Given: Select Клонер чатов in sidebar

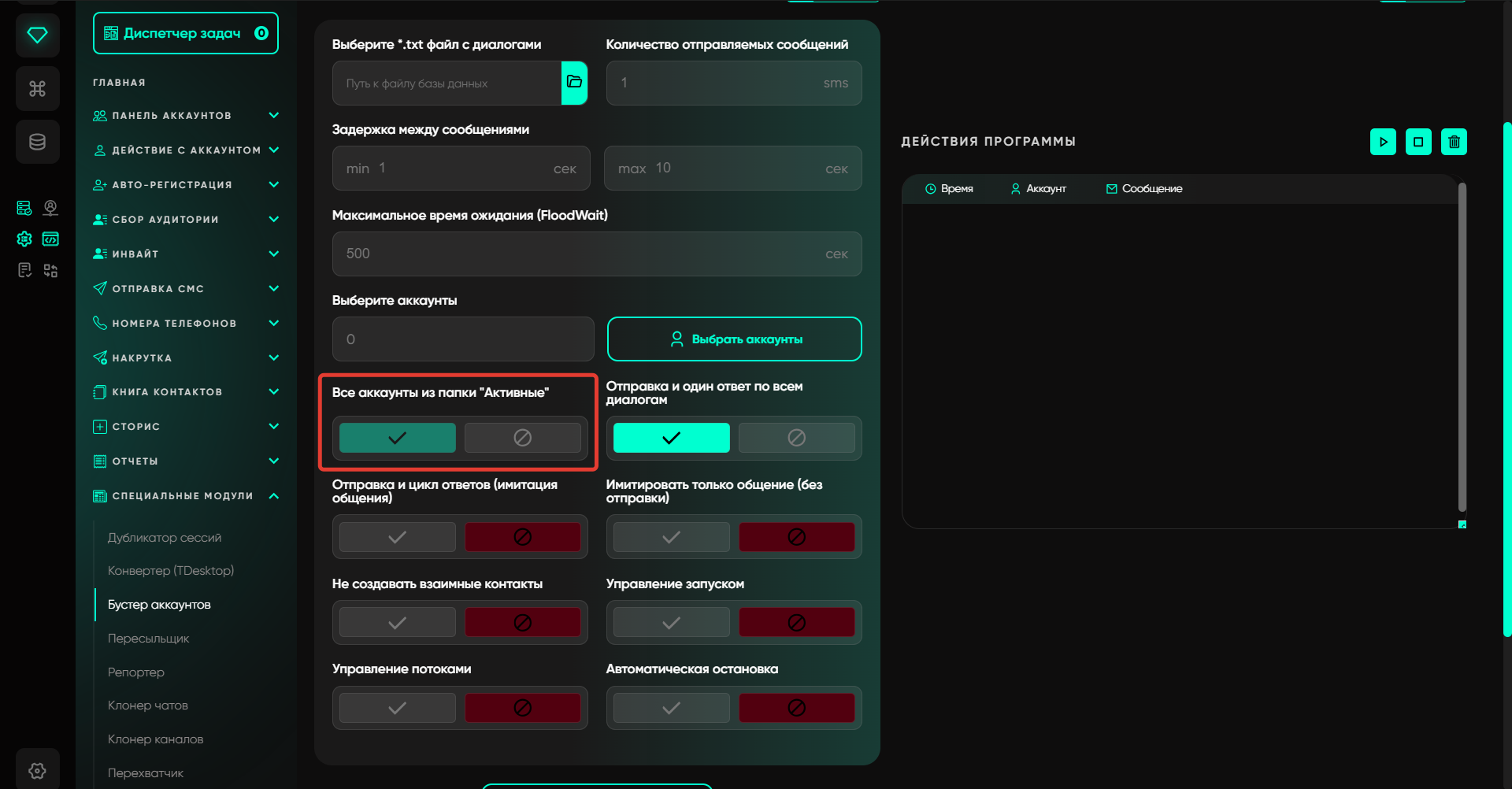Looking at the screenshot, I should (x=148, y=706).
